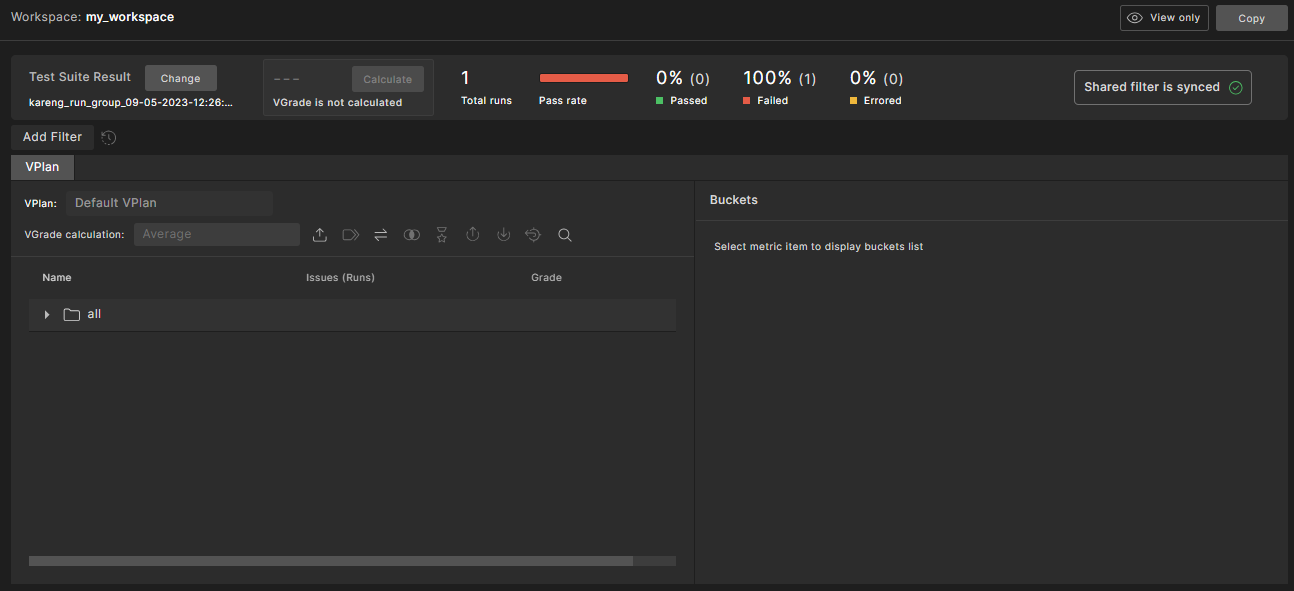Expand the 'all' folder tree arrow
The width and height of the screenshot is (1294, 591).
47,315
